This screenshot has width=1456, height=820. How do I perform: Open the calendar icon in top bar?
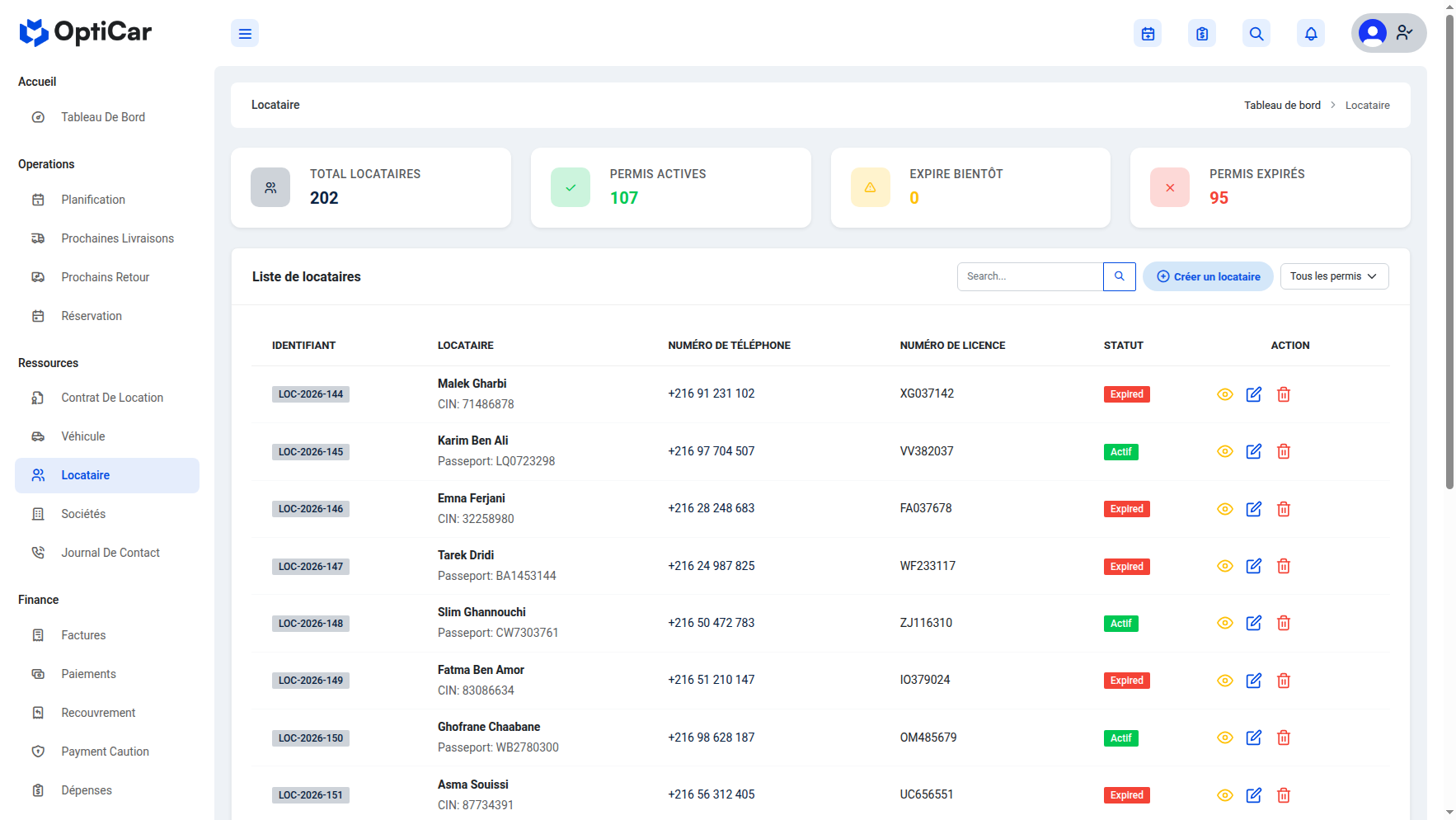point(1148,34)
